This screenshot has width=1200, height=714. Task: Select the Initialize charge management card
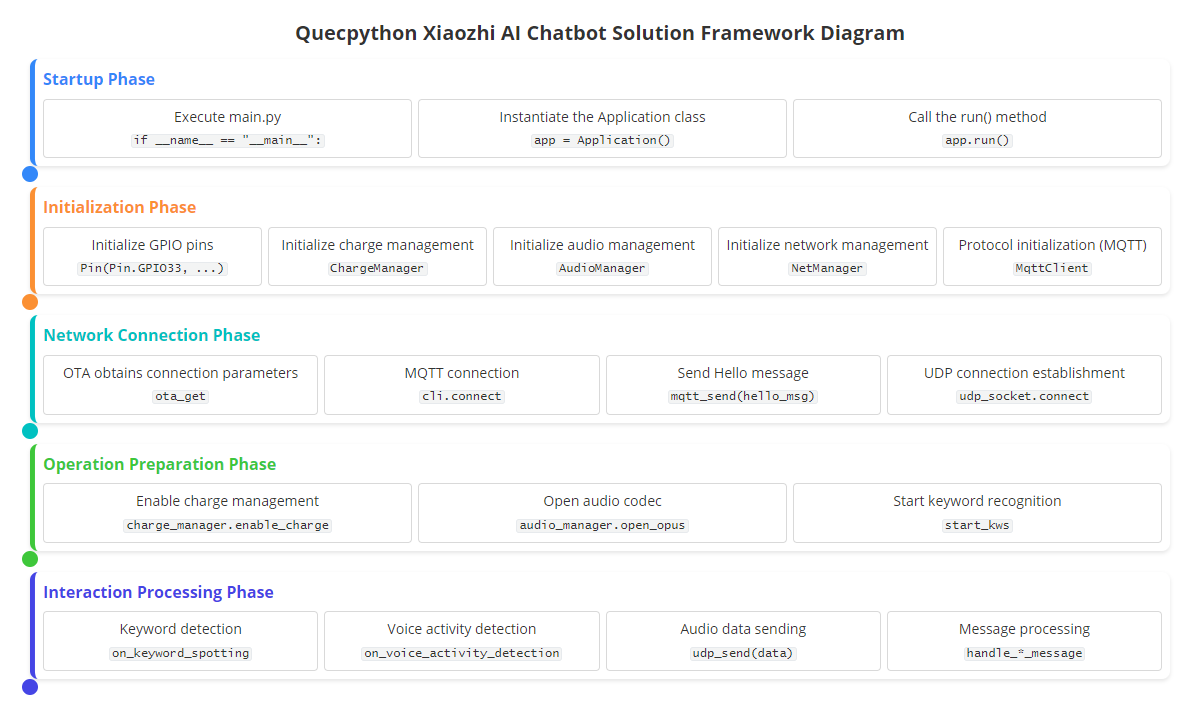tap(377, 256)
